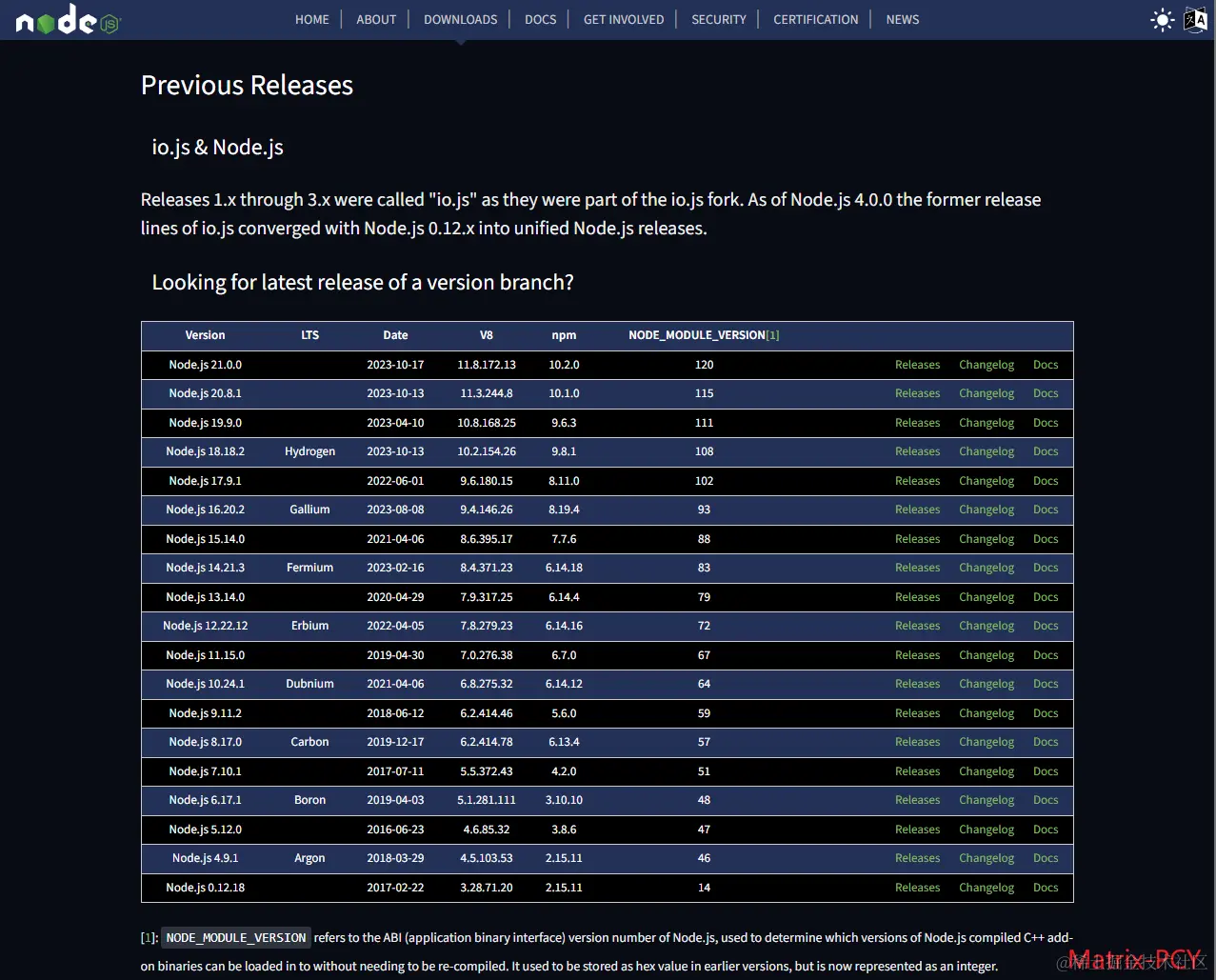Image resolution: width=1216 pixels, height=980 pixels.
Task: Select the DOWNLOADS menu item
Action: (x=461, y=19)
